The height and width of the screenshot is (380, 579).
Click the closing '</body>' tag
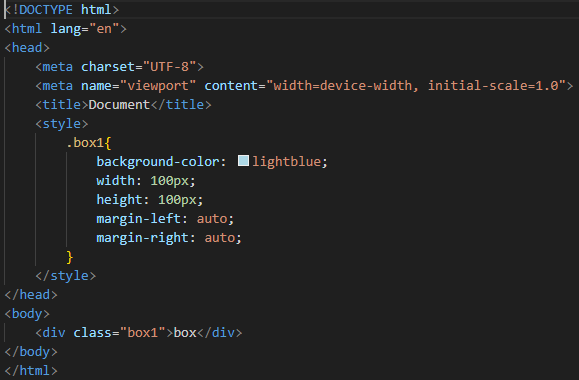(31, 352)
